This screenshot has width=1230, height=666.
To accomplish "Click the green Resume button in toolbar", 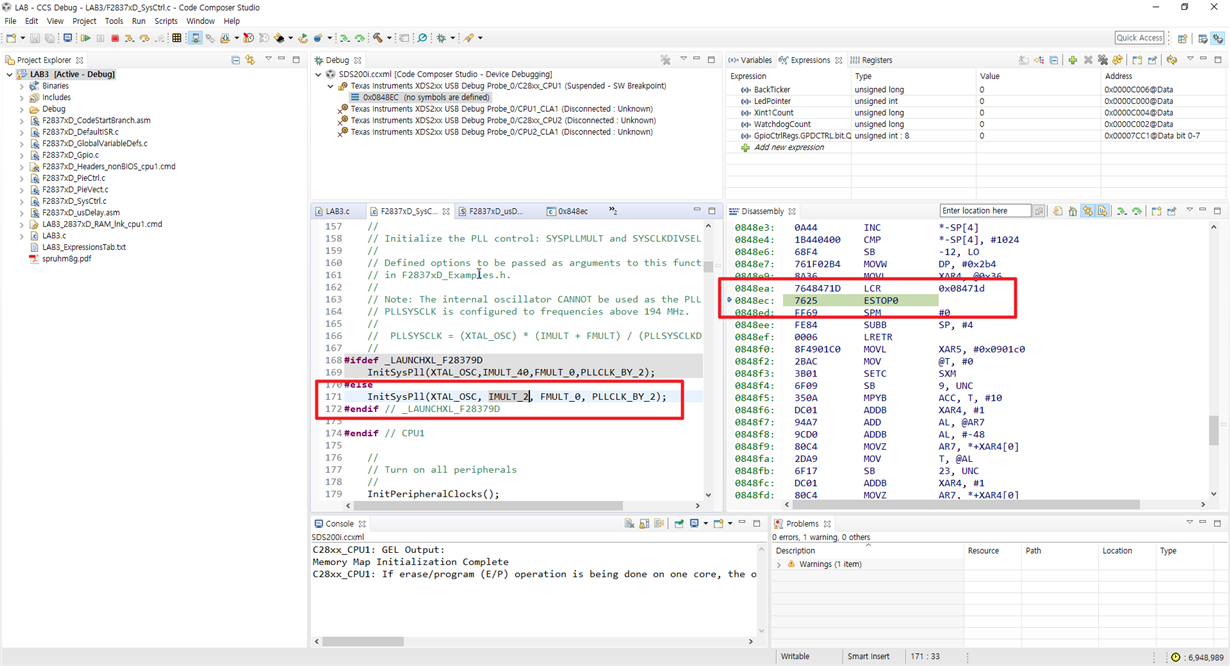I will tap(86, 38).
